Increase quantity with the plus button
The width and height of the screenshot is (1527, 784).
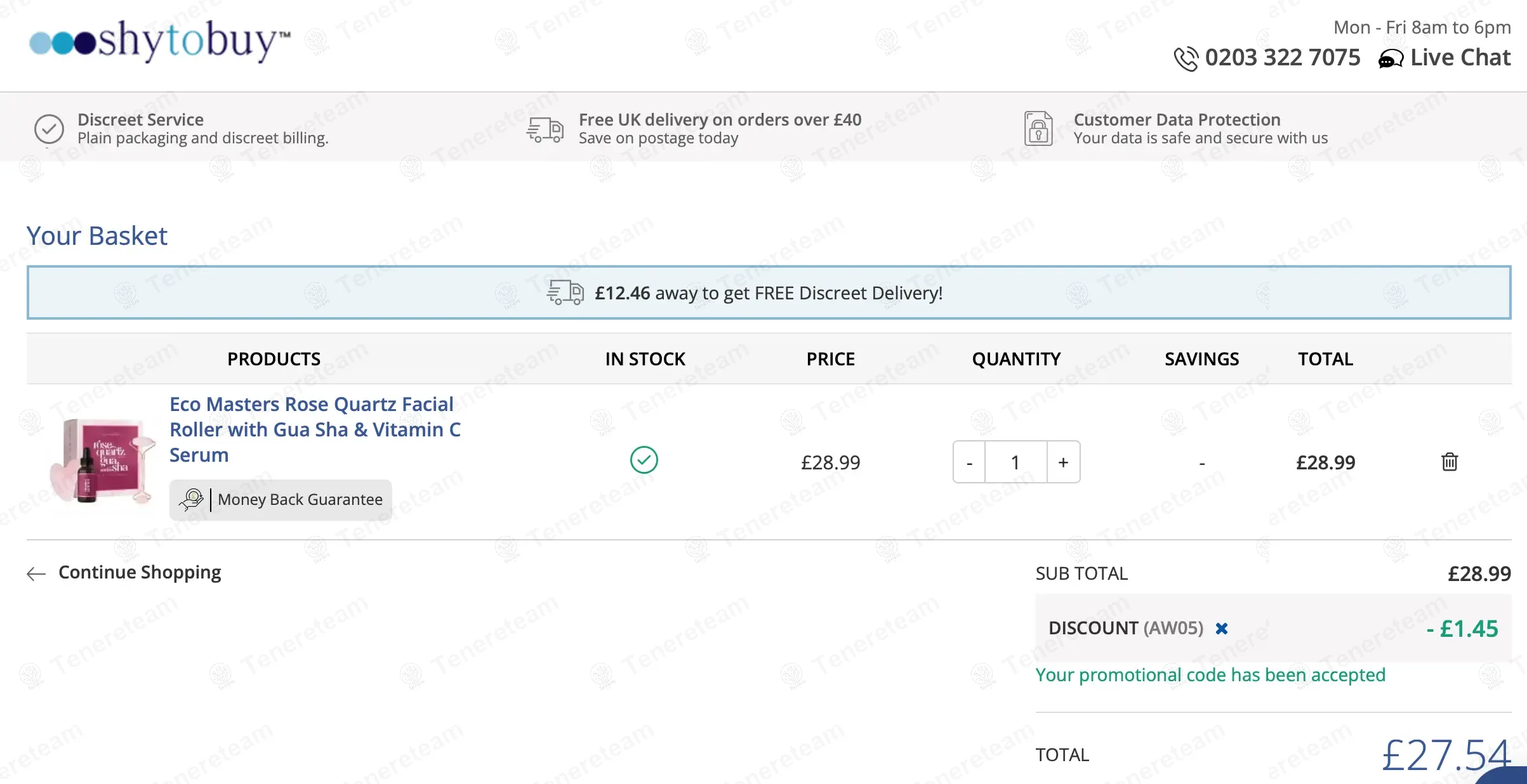(1063, 462)
